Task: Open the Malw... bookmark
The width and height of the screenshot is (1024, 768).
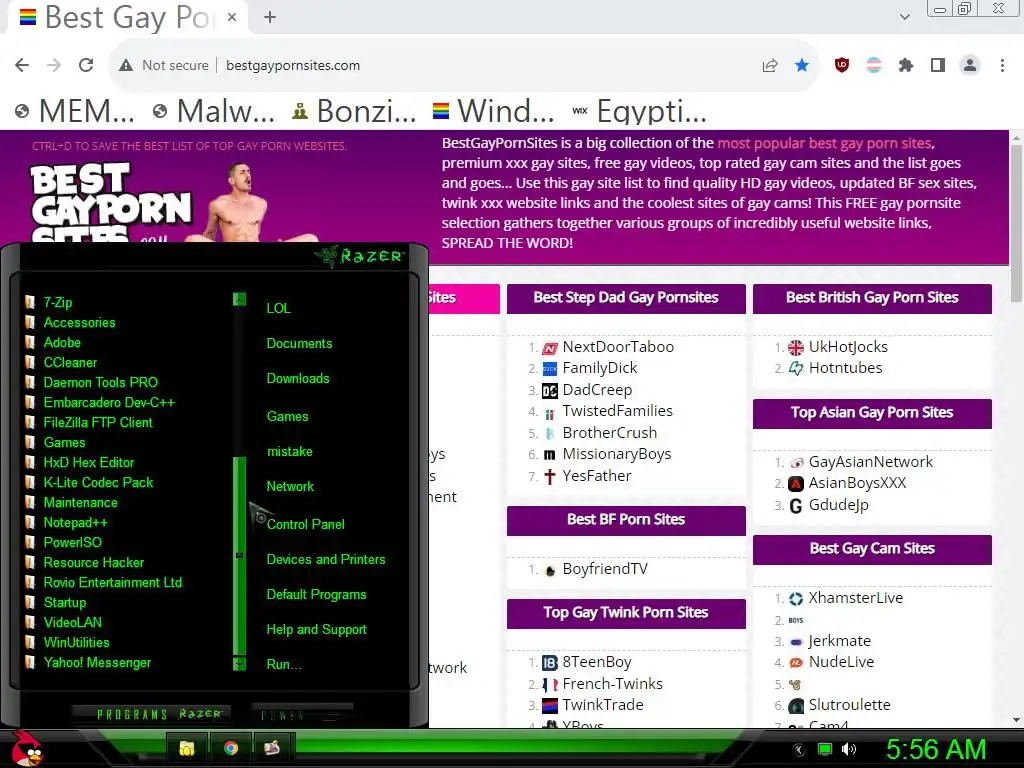Action: click(214, 111)
